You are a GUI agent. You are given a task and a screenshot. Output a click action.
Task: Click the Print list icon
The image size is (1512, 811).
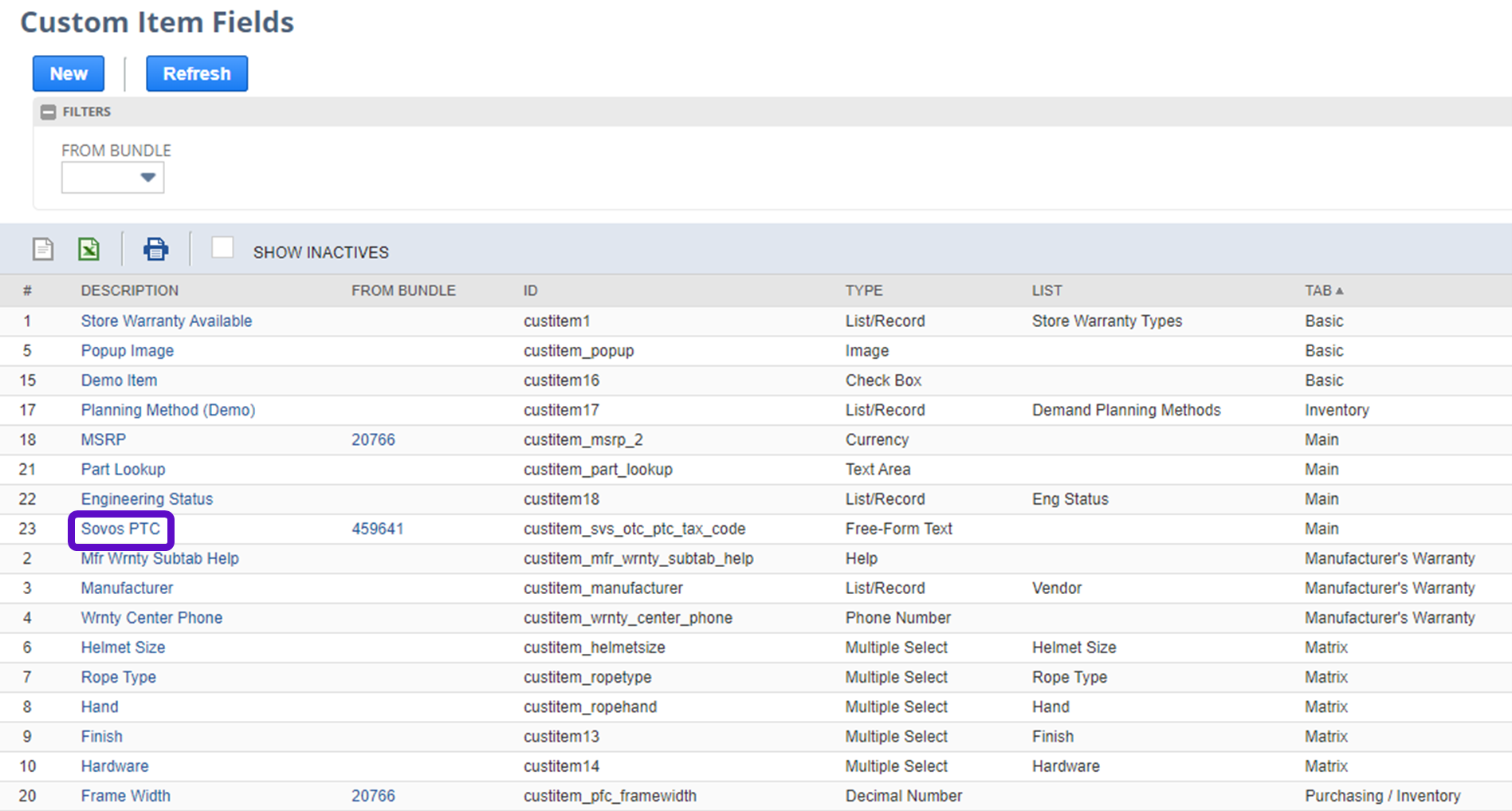[x=155, y=250]
